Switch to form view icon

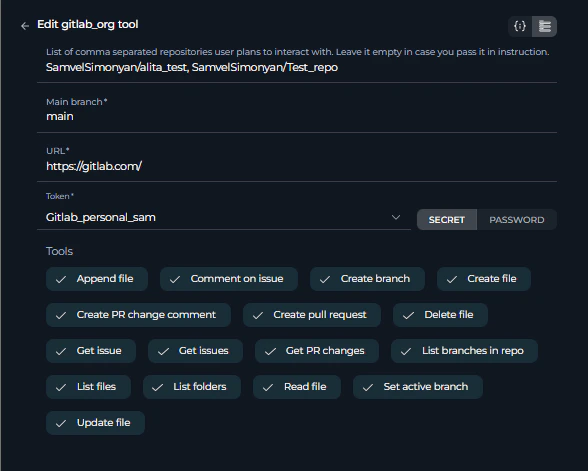(544, 26)
